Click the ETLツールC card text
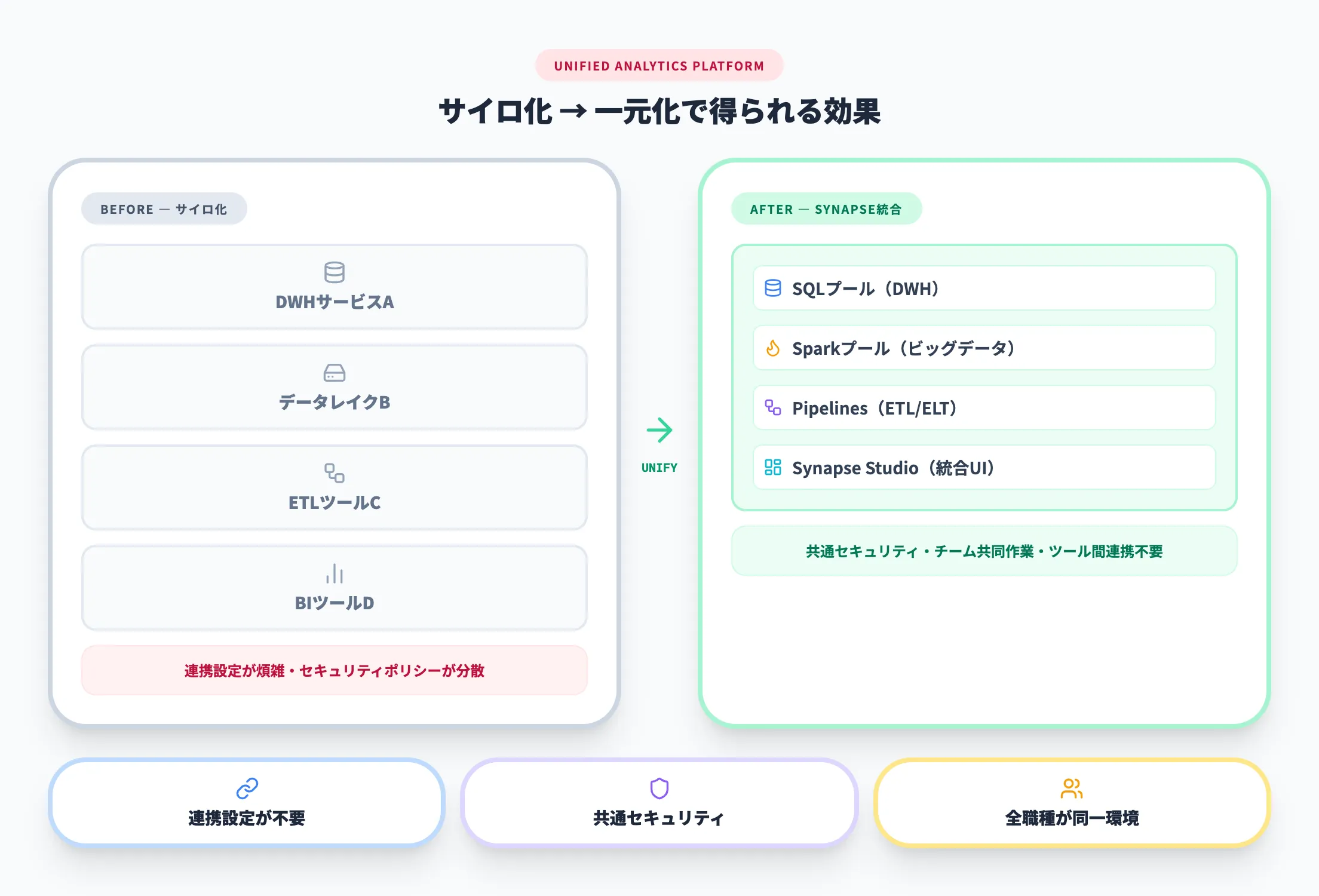The width and height of the screenshot is (1319, 896). point(335,503)
